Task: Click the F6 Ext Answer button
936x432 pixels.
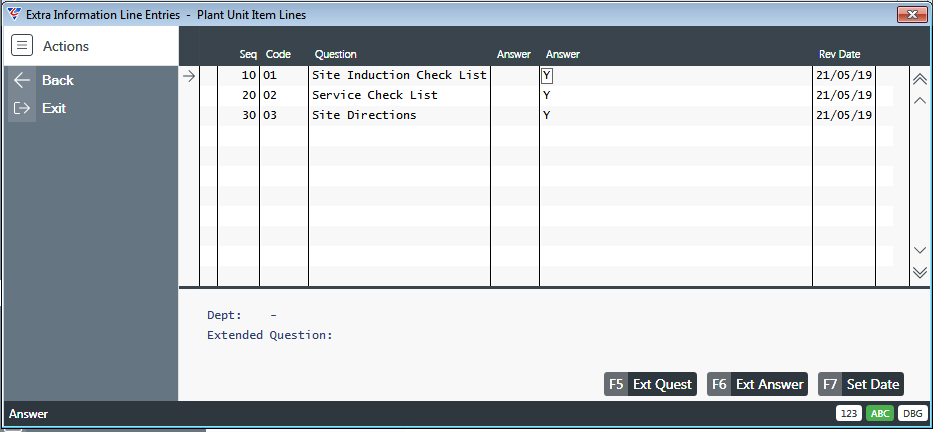Action: pos(757,384)
